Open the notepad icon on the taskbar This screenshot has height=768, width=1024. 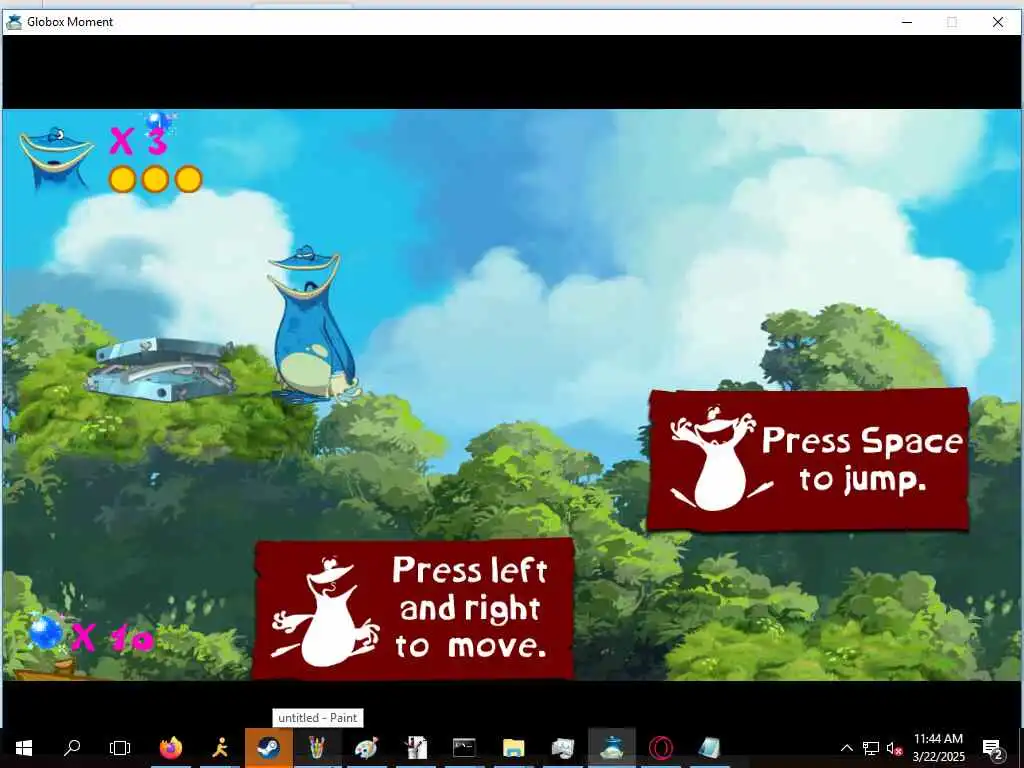(x=709, y=748)
